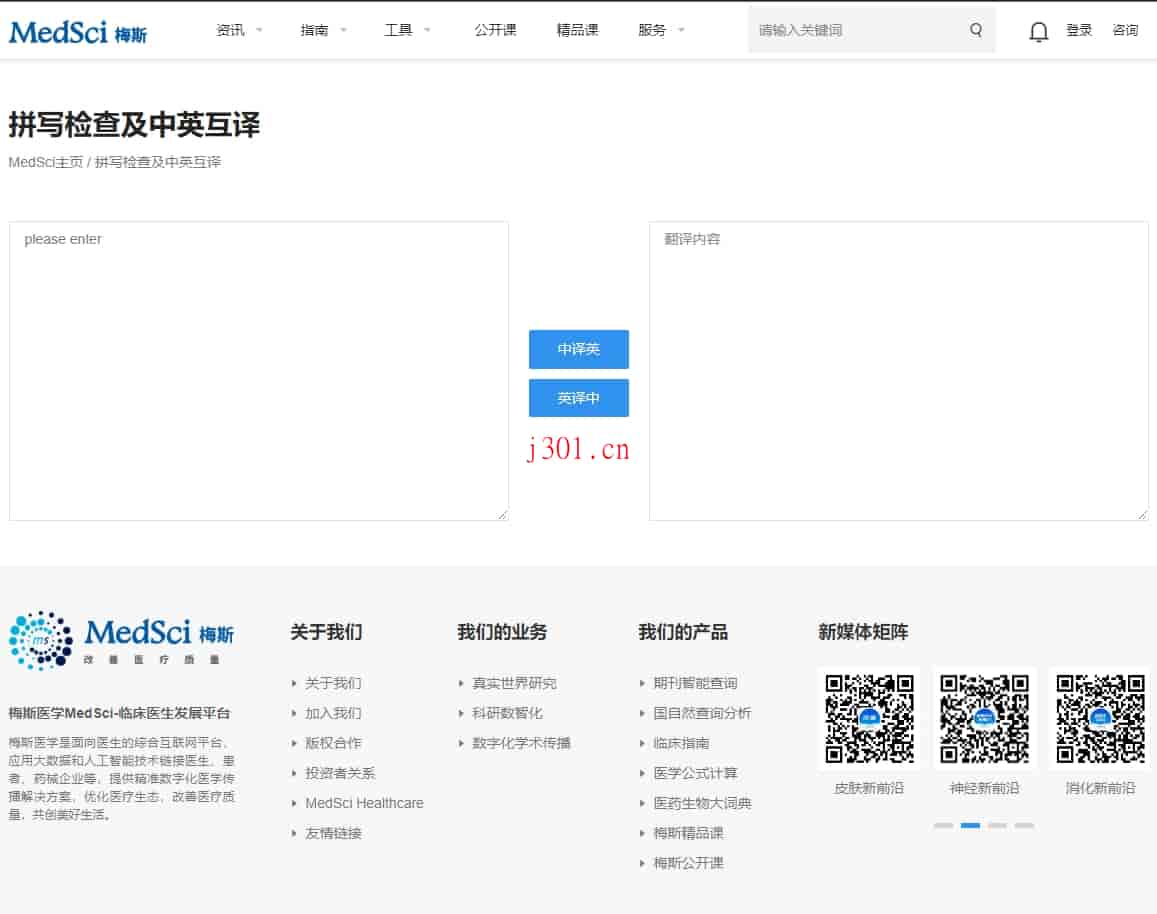Select the last carousel indicator dot
This screenshot has height=914, width=1157.
point(1023,825)
